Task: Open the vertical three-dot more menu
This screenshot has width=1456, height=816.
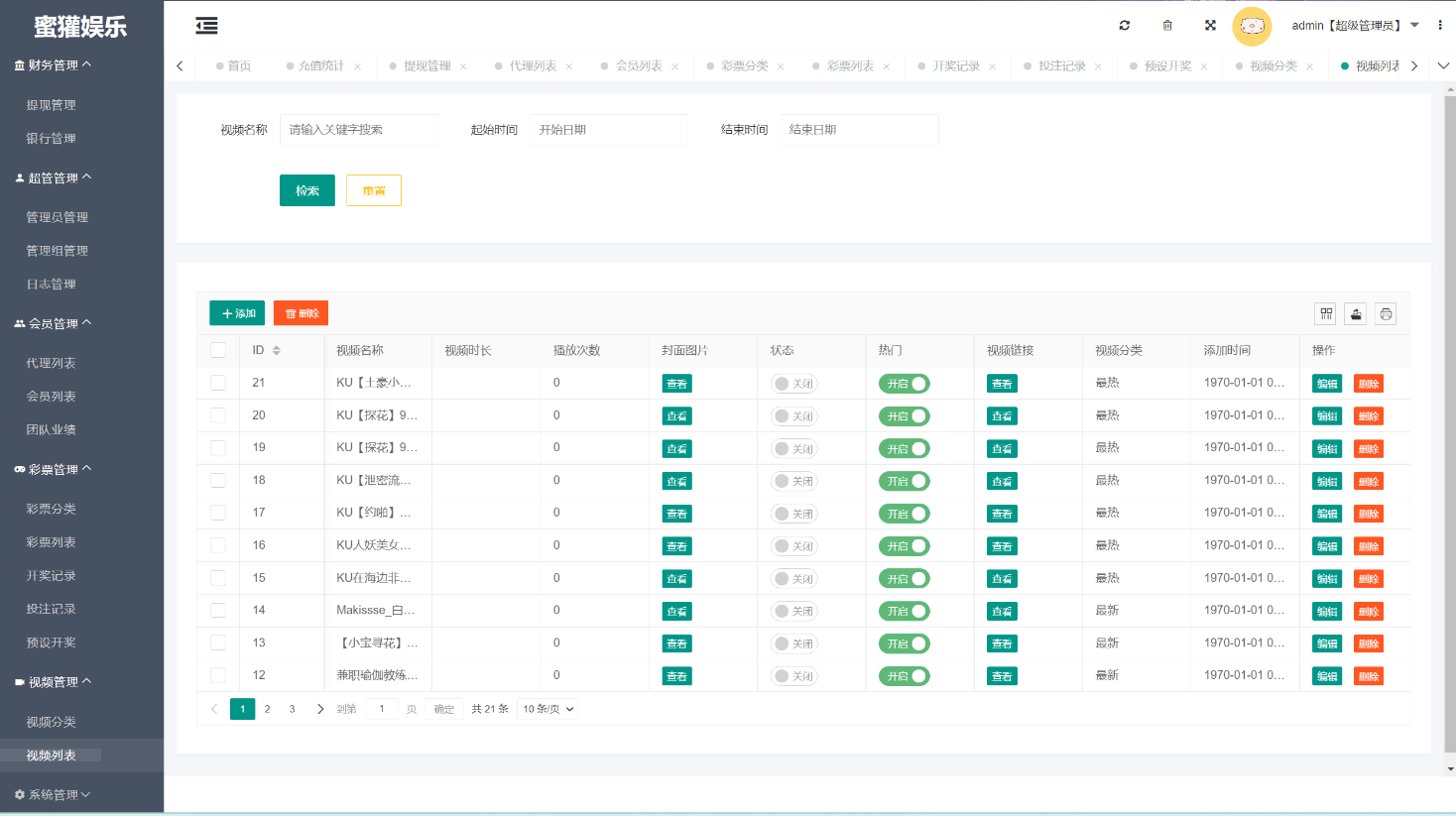Action: coord(1440,26)
